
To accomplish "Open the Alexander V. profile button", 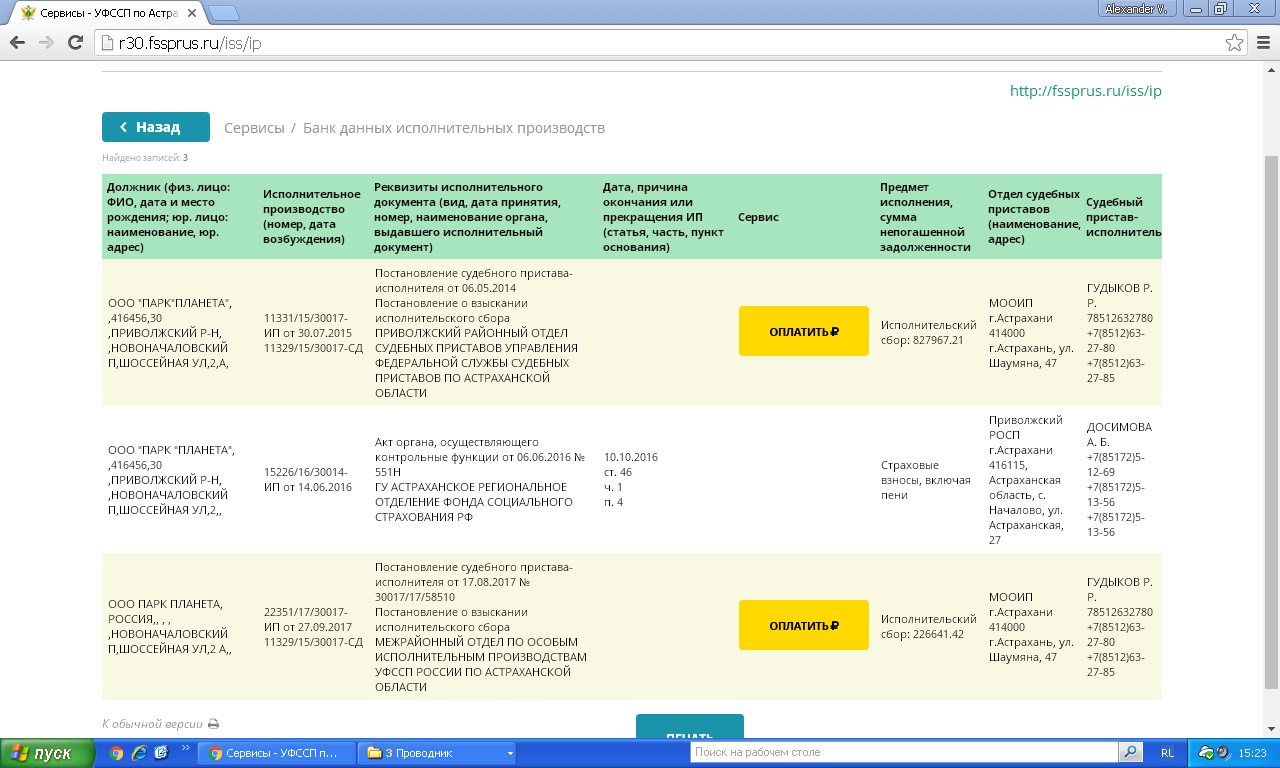I will click(1139, 8).
